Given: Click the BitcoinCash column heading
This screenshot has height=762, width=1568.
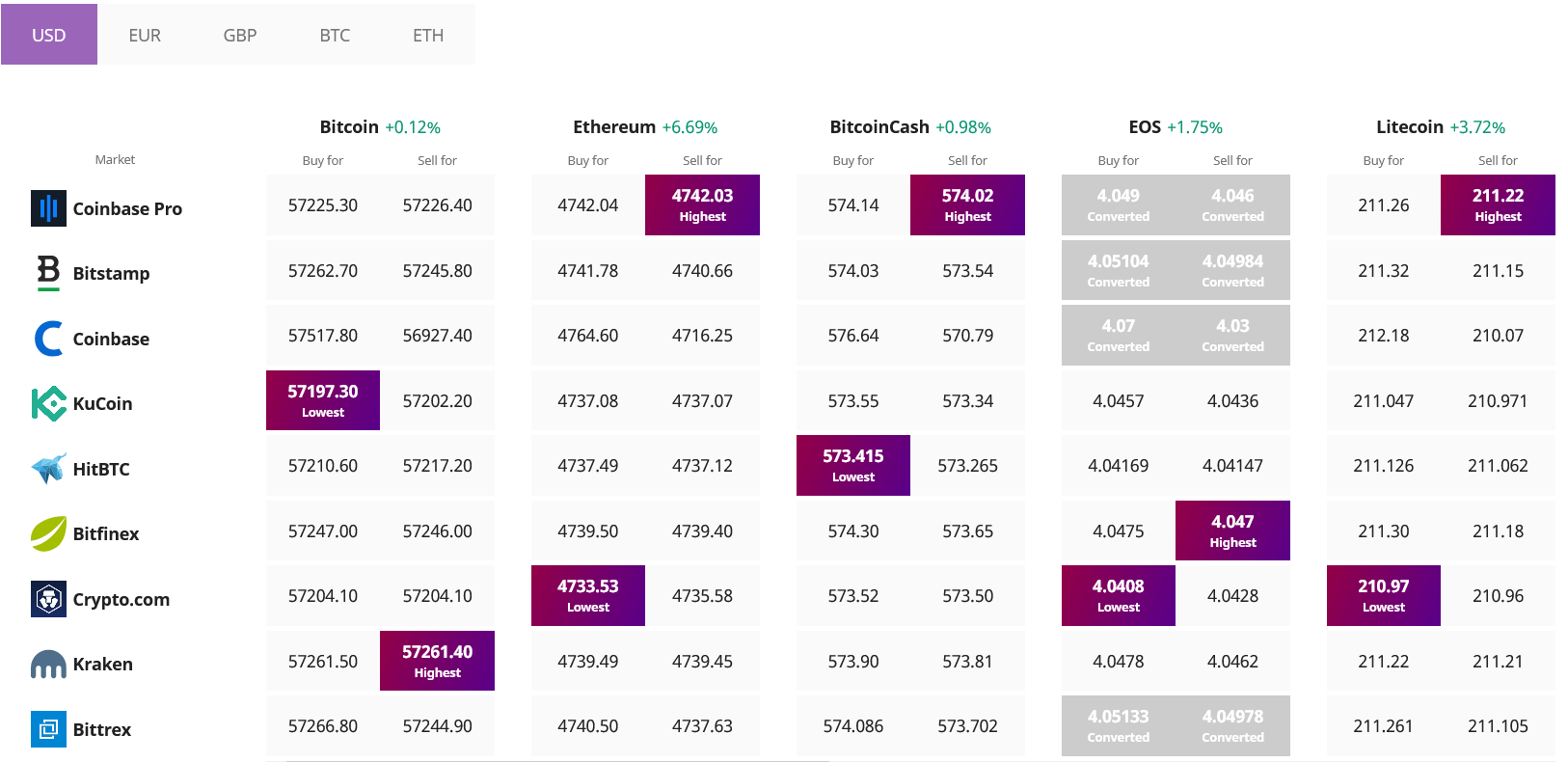Looking at the screenshot, I should click(x=879, y=126).
